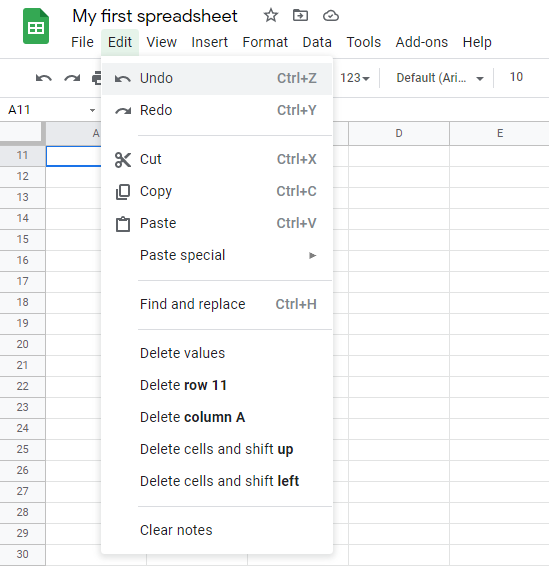Image resolution: width=549 pixels, height=566 pixels.
Task: Click the font size field showing 10
Action: [516, 77]
